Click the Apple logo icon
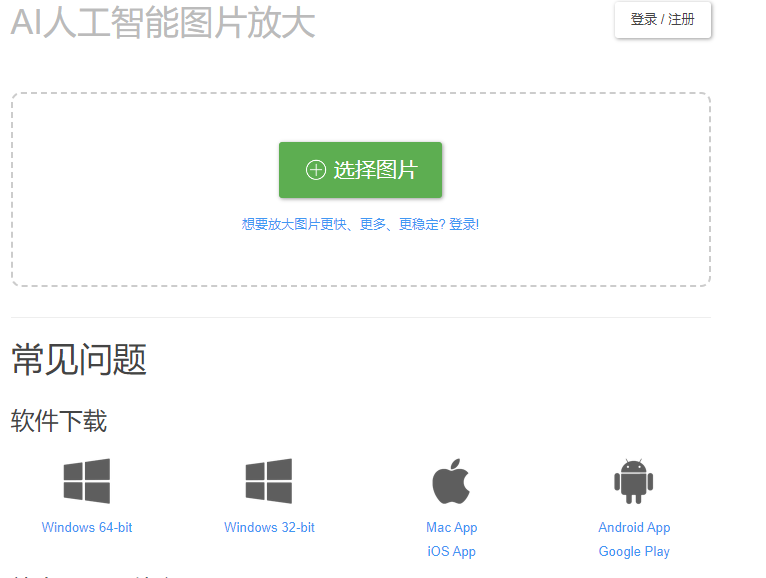 click(x=451, y=482)
